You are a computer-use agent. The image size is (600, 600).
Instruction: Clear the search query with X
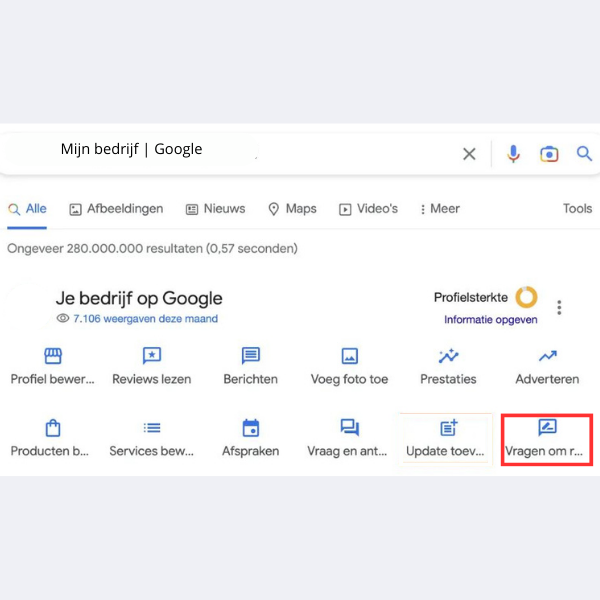point(469,154)
